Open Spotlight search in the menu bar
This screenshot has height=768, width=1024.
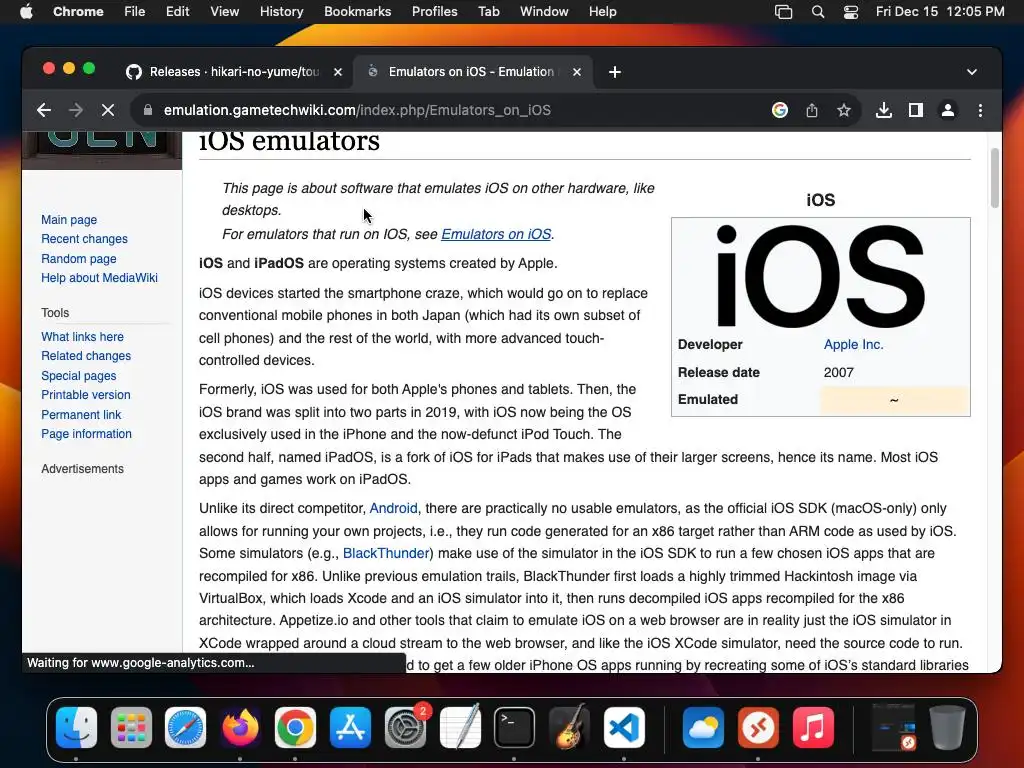[818, 12]
